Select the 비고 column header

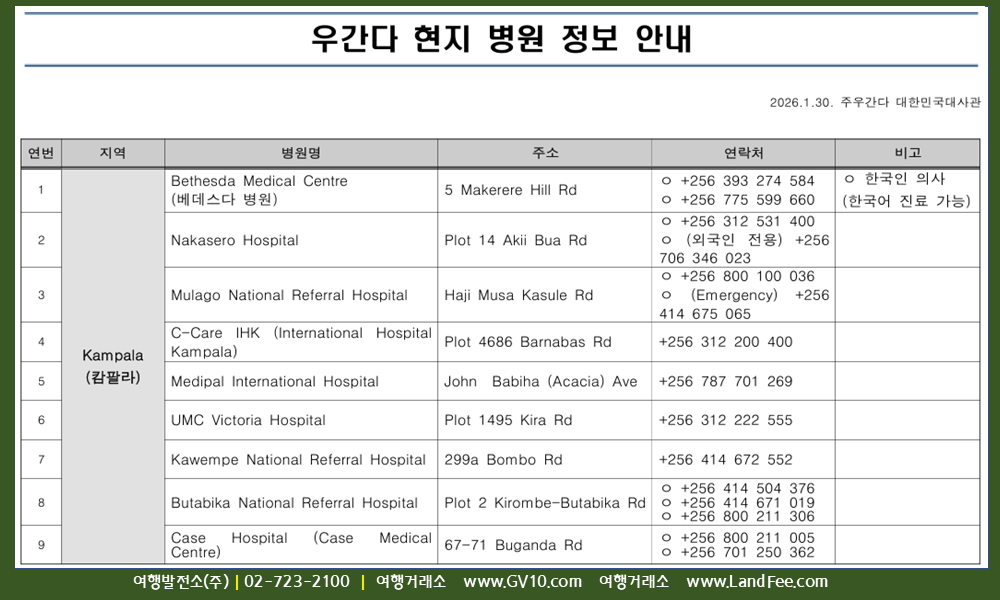pyautogui.click(x=907, y=153)
